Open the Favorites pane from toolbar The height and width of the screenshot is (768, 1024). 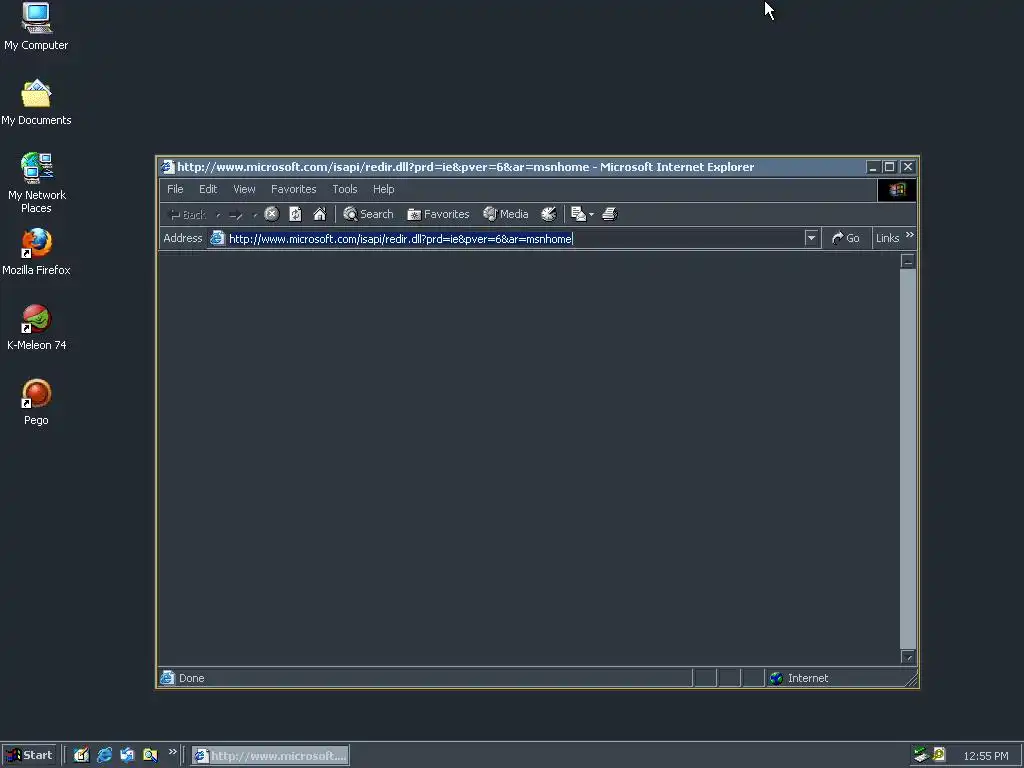pyautogui.click(x=438, y=214)
